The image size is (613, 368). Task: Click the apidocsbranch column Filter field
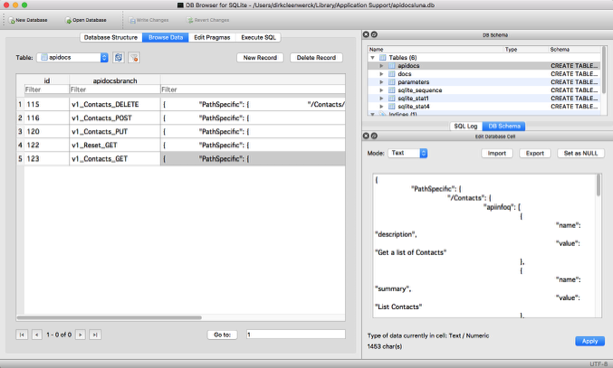point(115,90)
